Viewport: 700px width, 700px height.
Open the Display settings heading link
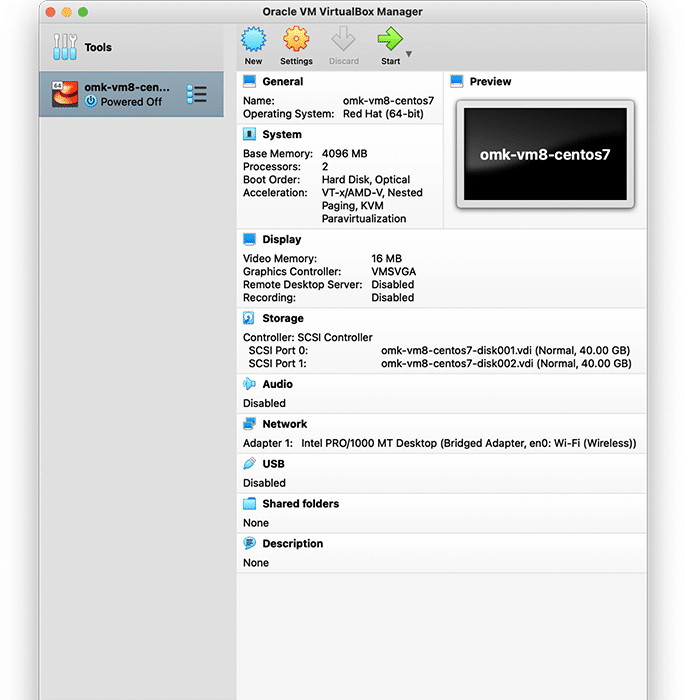click(282, 240)
